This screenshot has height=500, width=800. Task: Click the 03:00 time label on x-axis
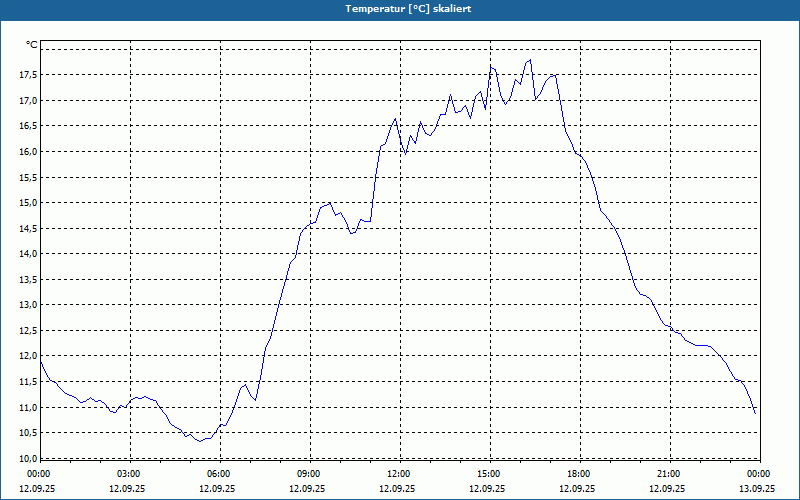(129, 474)
